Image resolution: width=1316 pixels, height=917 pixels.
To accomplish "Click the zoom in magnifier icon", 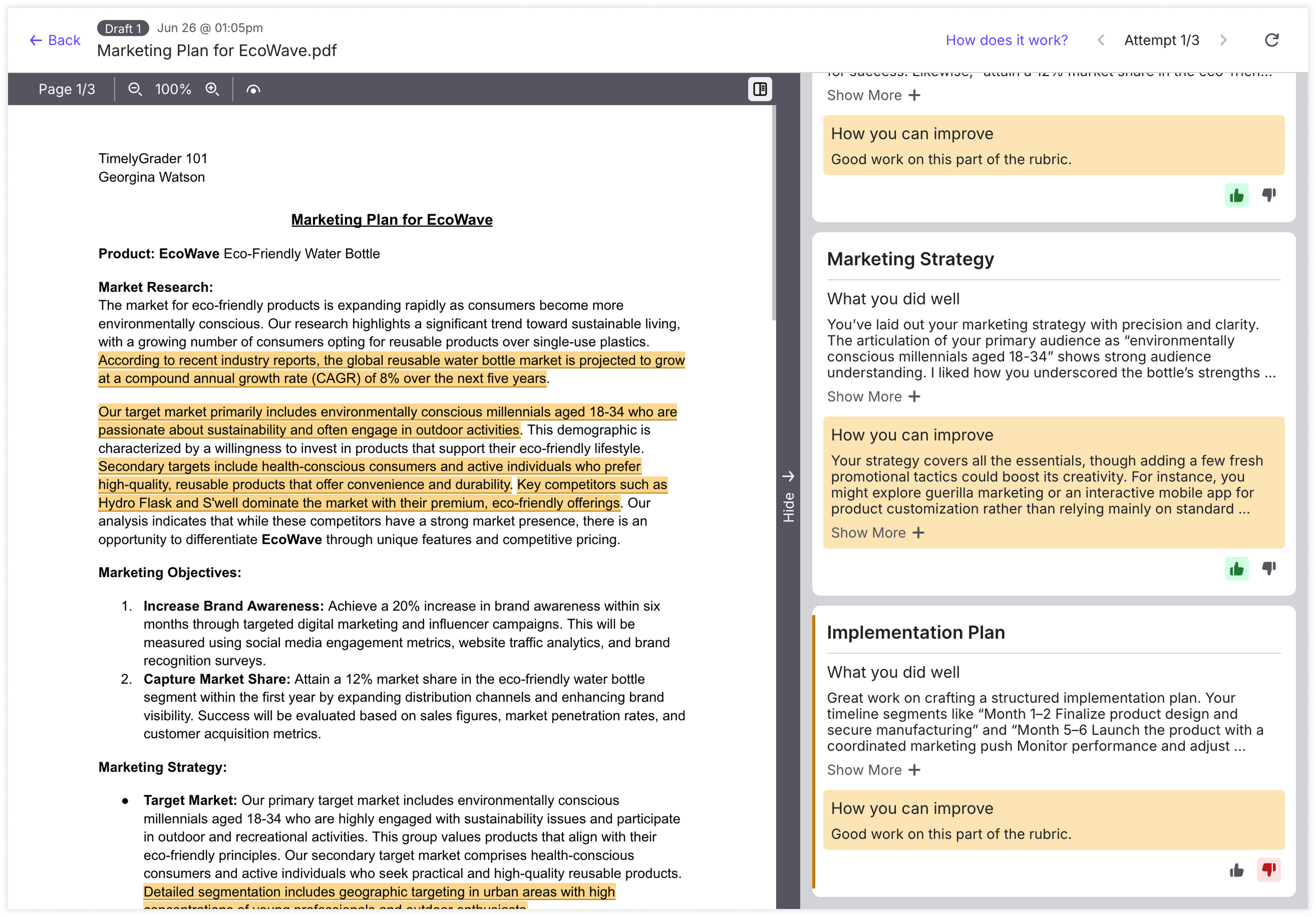I will 212,90.
